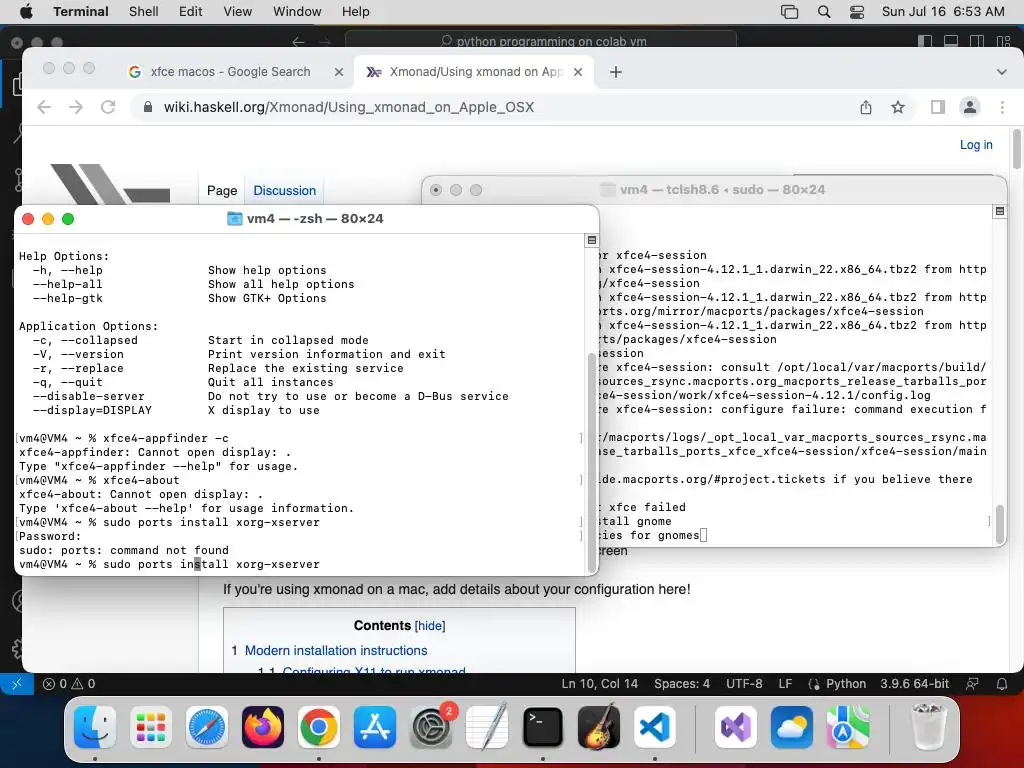Viewport: 1024px width, 768px height.
Task: Click the Python language mode in the status bar
Action: tap(846, 684)
